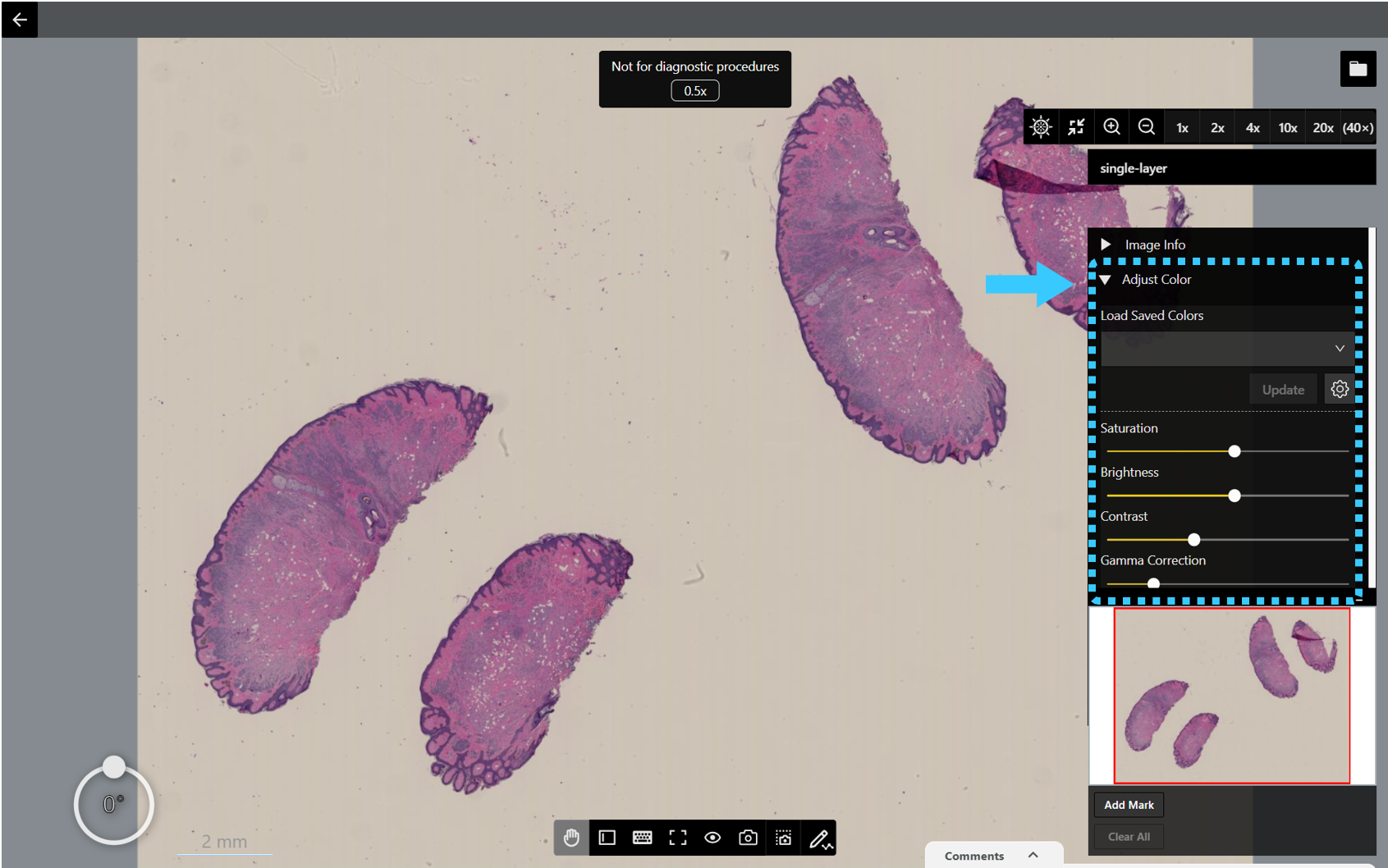Image resolution: width=1388 pixels, height=868 pixels.
Task: Set magnification to 1x
Action: click(x=1182, y=127)
